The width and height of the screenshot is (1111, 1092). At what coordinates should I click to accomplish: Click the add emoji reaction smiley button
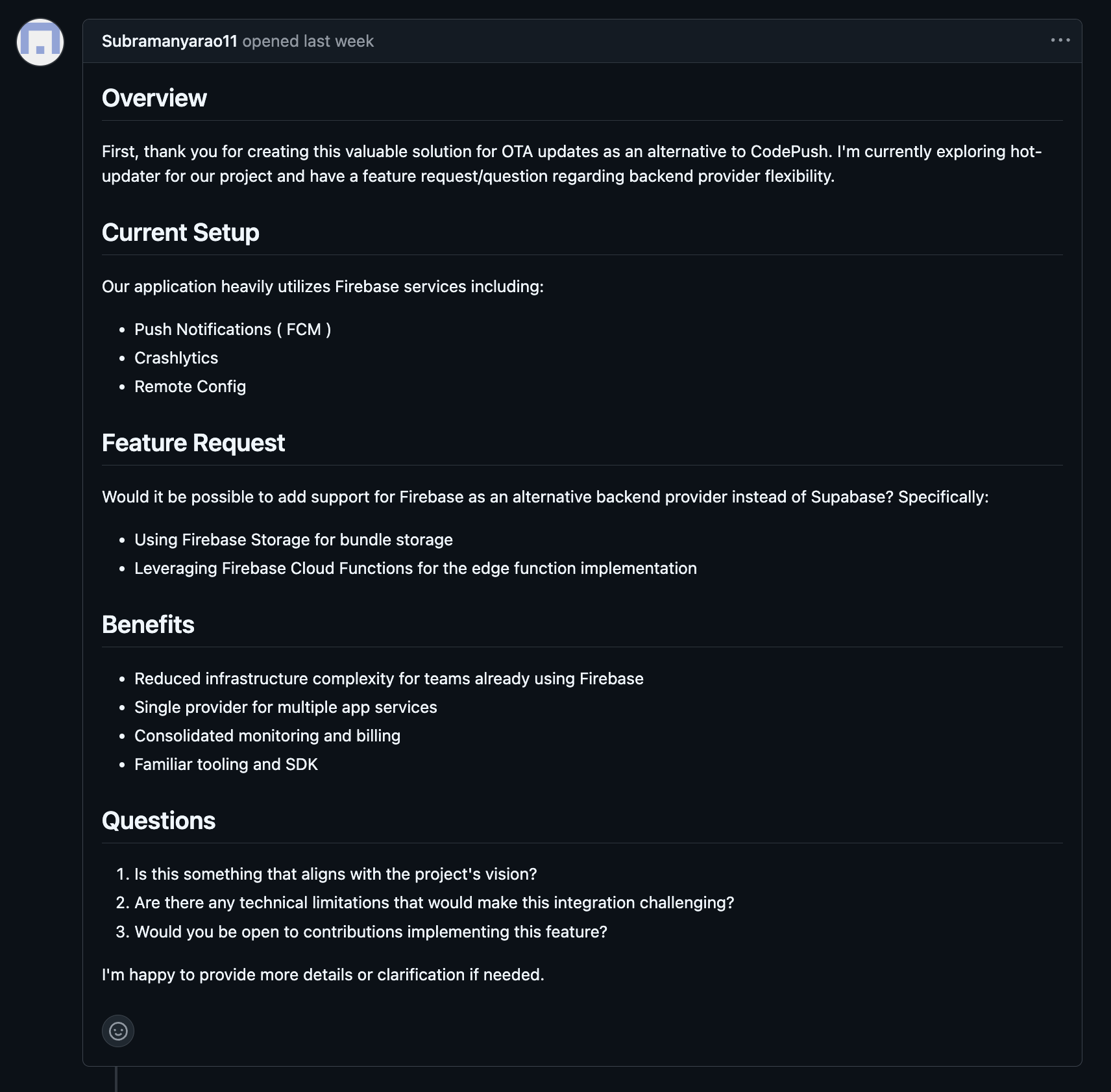point(118,1031)
